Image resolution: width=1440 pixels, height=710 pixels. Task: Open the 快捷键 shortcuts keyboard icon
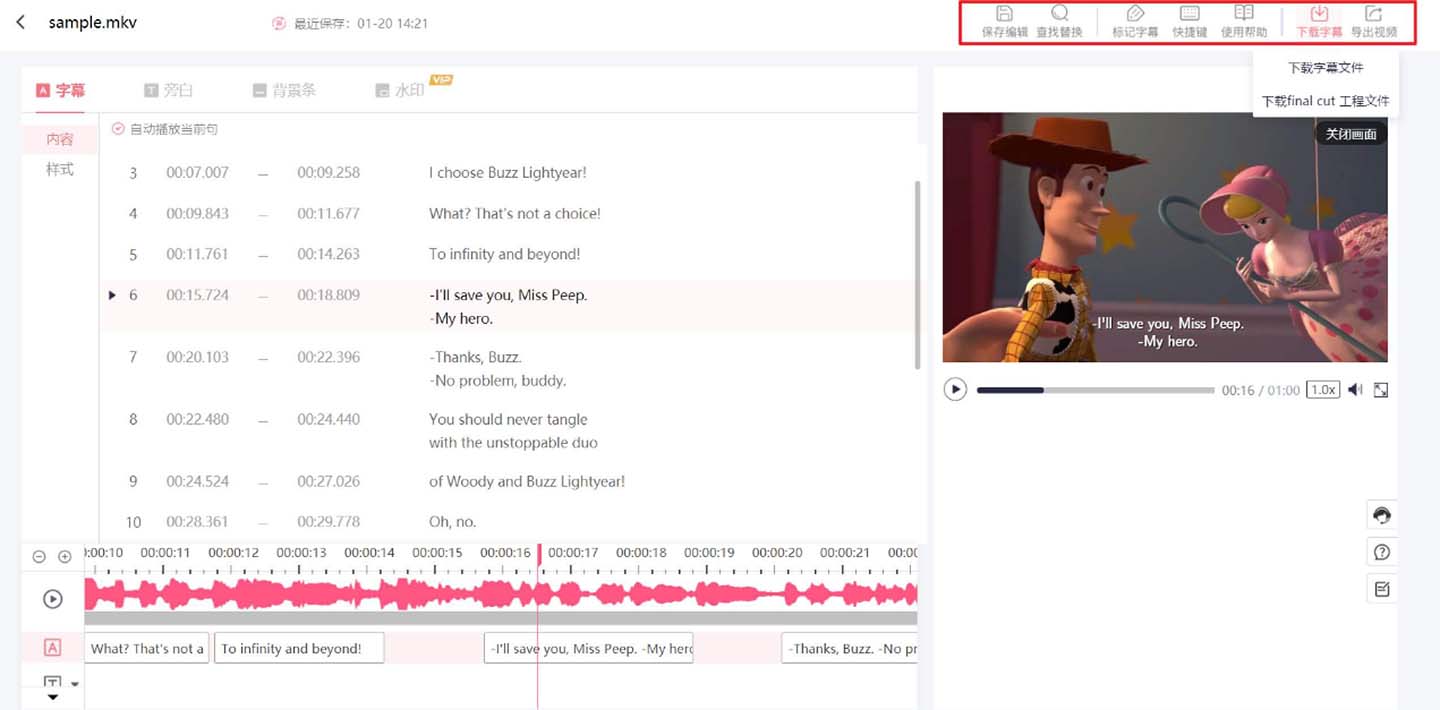(1189, 15)
